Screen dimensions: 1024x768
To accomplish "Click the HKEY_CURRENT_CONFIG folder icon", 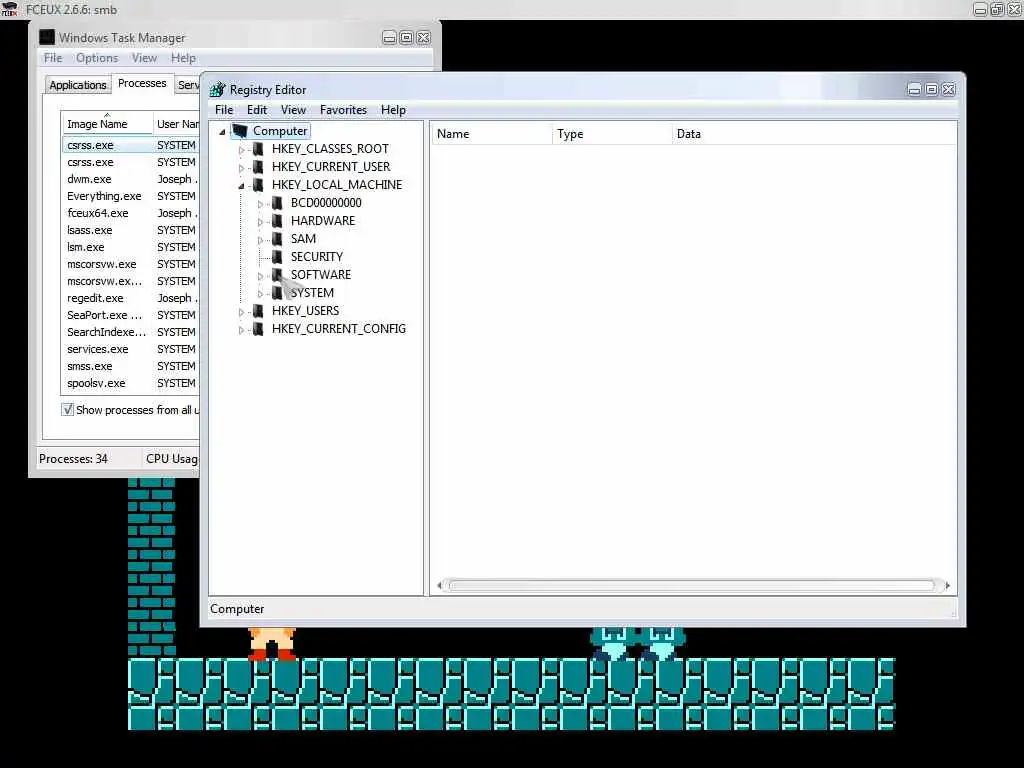I will 259,328.
